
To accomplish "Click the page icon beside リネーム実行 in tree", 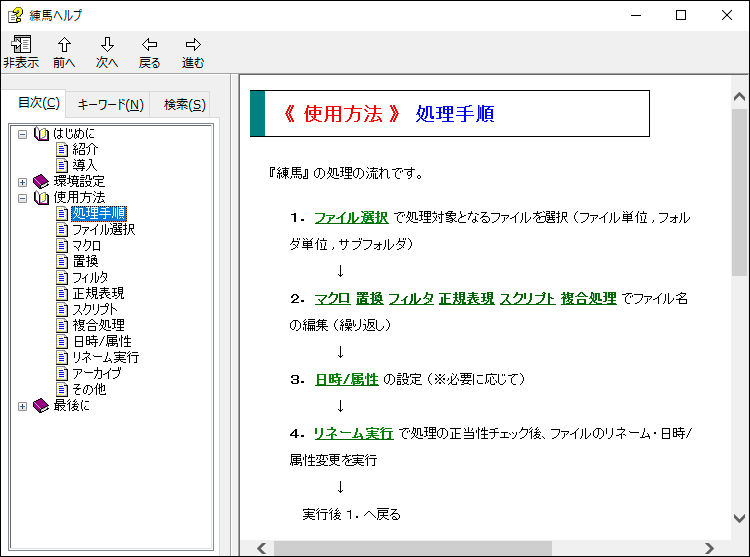I will pos(62,357).
